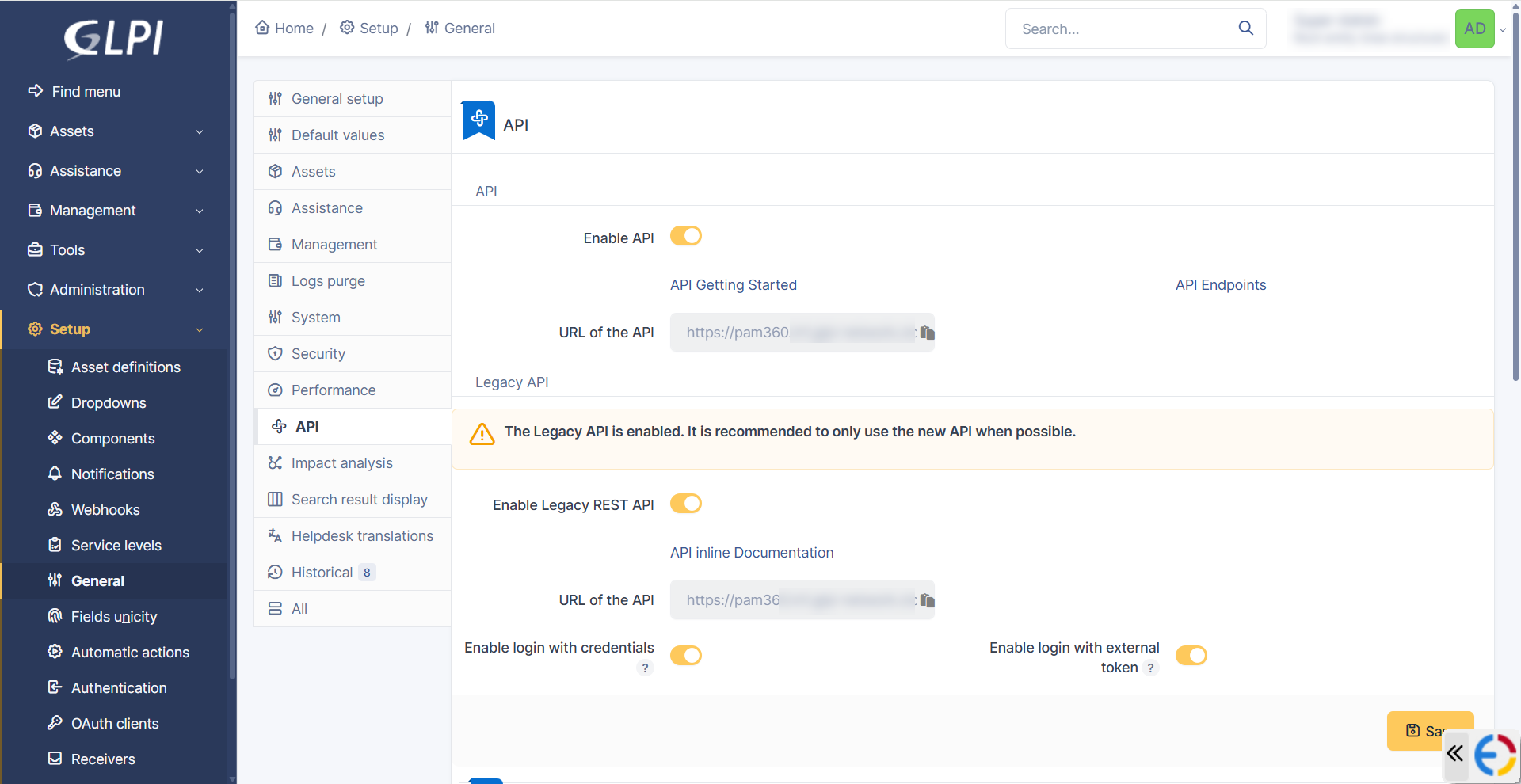1521x784 pixels.
Task: Click the Setup gear icon in breadcrumb
Action: tap(347, 28)
